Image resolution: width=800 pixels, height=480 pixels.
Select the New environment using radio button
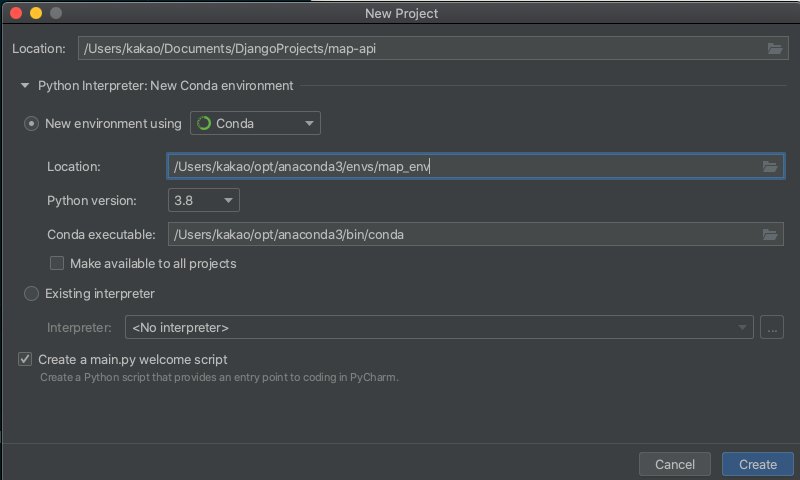click(x=31, y=123)
